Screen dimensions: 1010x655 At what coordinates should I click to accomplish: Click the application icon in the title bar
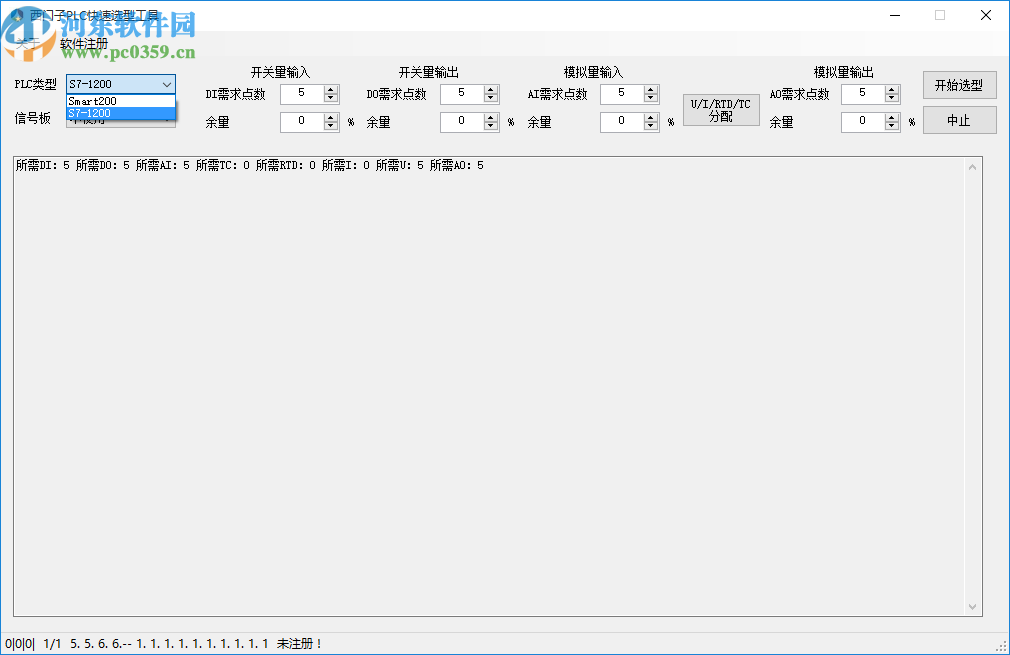click(x=14, y=15)
